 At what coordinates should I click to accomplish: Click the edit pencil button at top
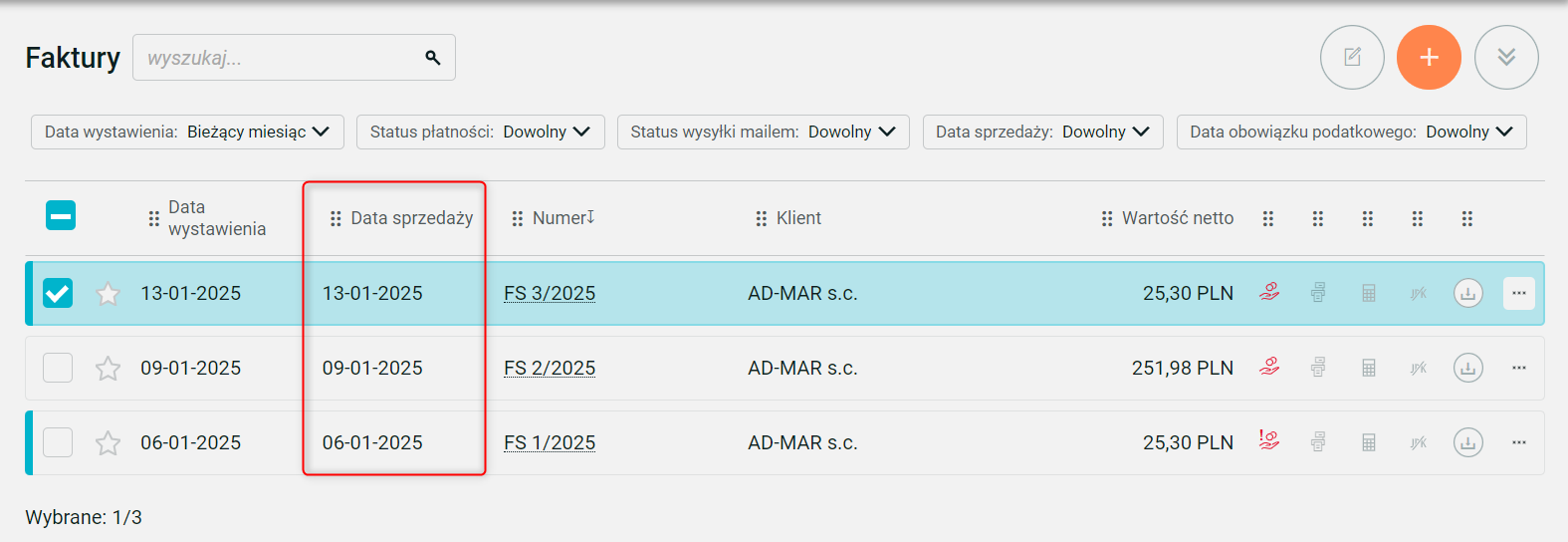click(1352, 58)
